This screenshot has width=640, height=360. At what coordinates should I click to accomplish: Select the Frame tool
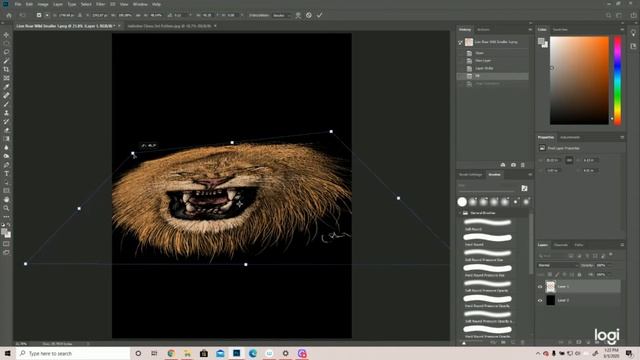pos(6,78)
